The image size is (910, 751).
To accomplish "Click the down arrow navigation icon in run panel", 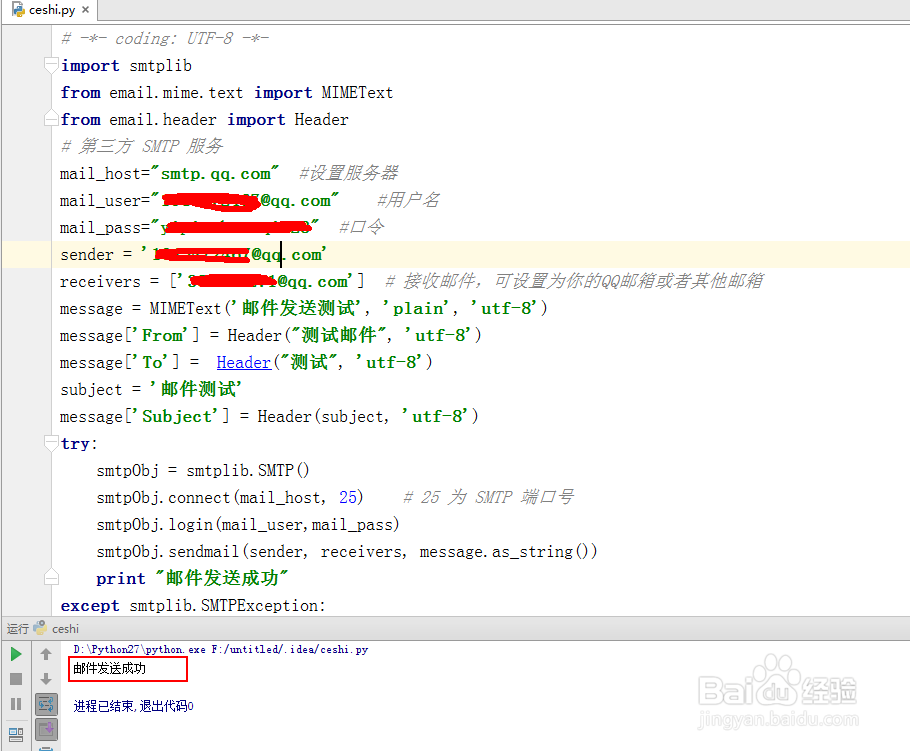I will coord(45,679).
